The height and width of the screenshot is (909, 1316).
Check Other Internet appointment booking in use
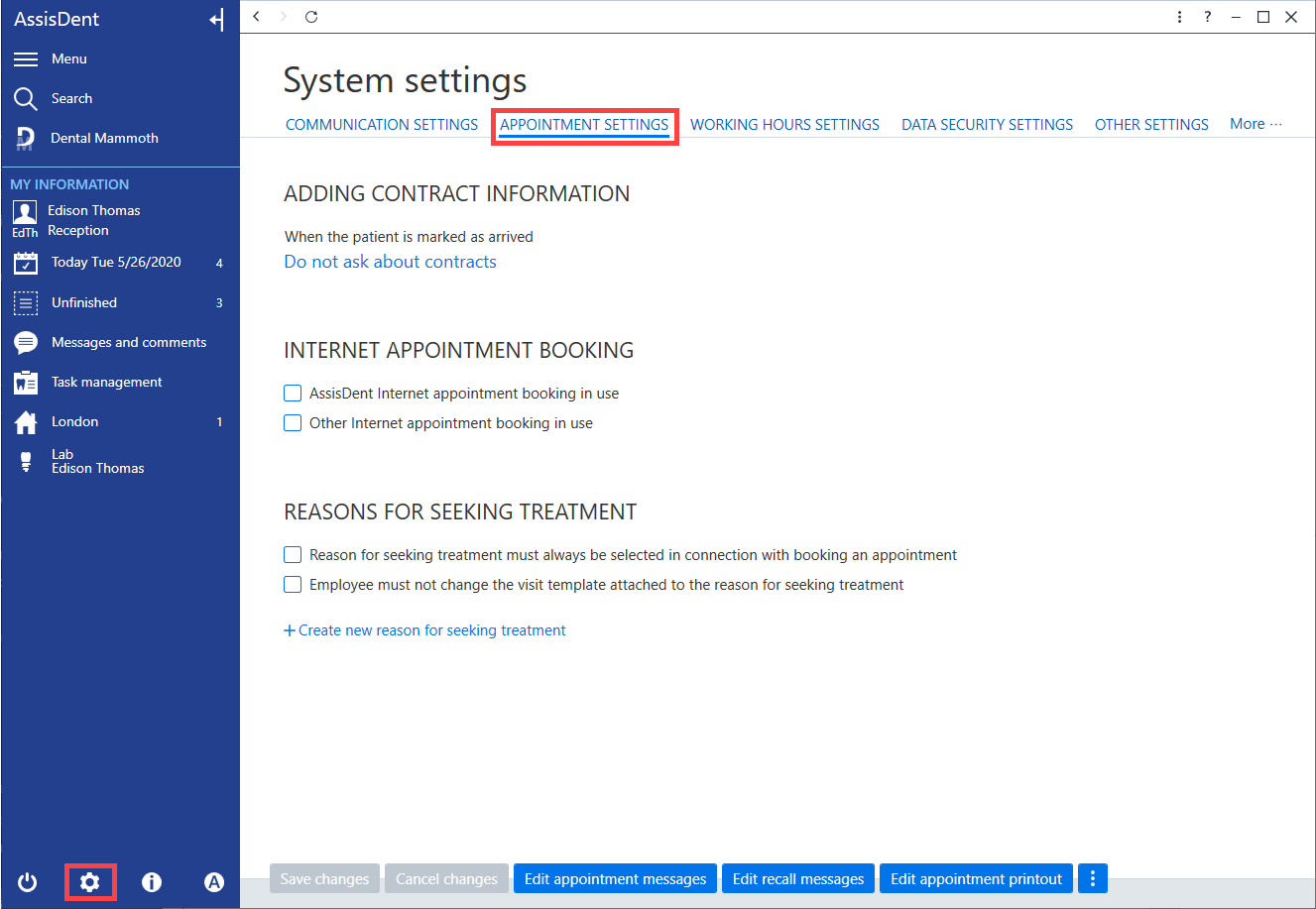(293, 423)
